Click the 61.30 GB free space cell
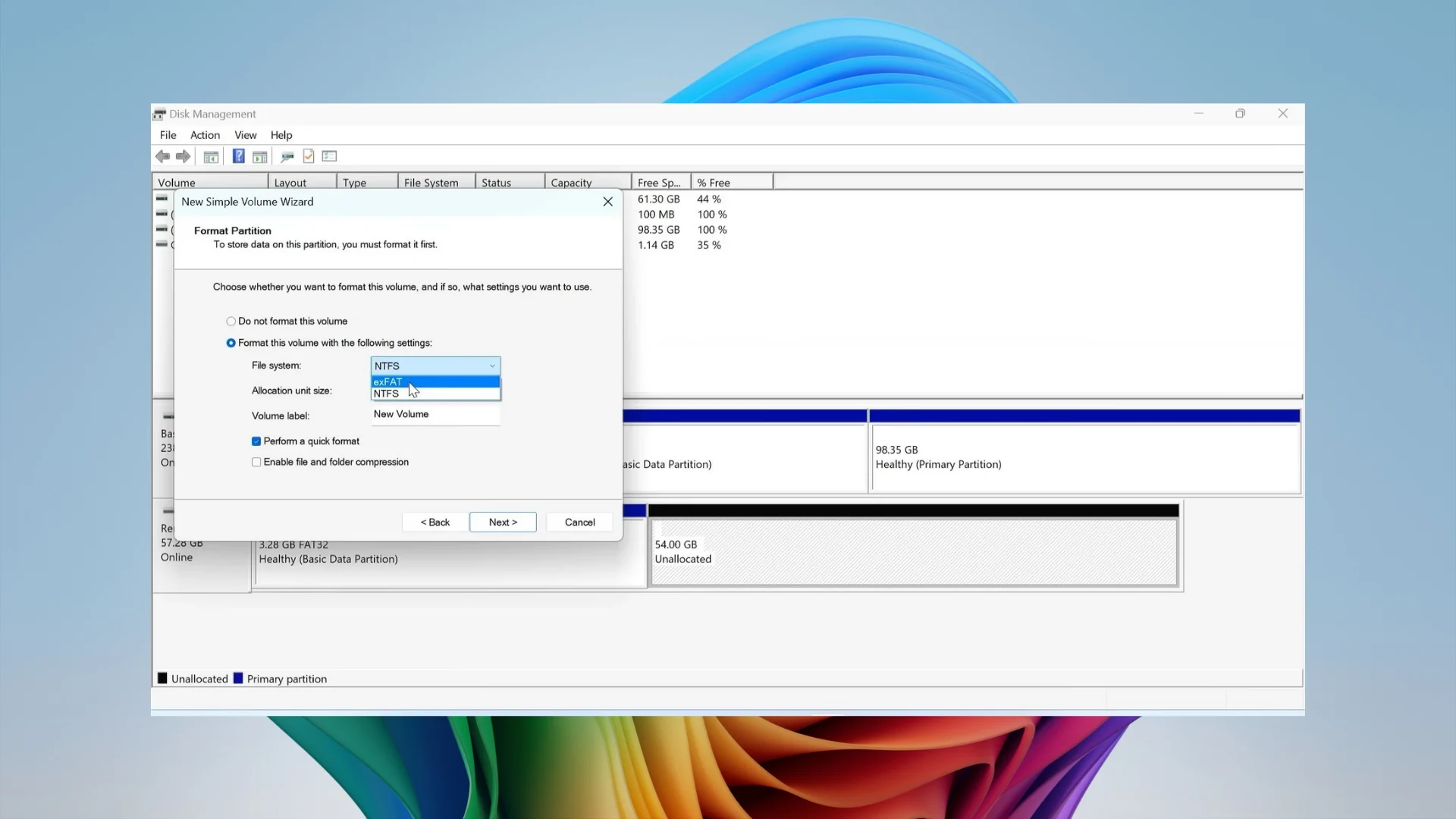Screen dimensions: 1456x819 (x=658, y=199)
